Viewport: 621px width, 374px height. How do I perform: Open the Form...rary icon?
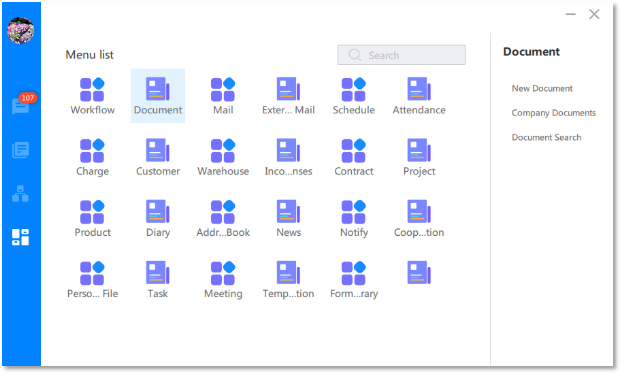[x=354, y=273]
